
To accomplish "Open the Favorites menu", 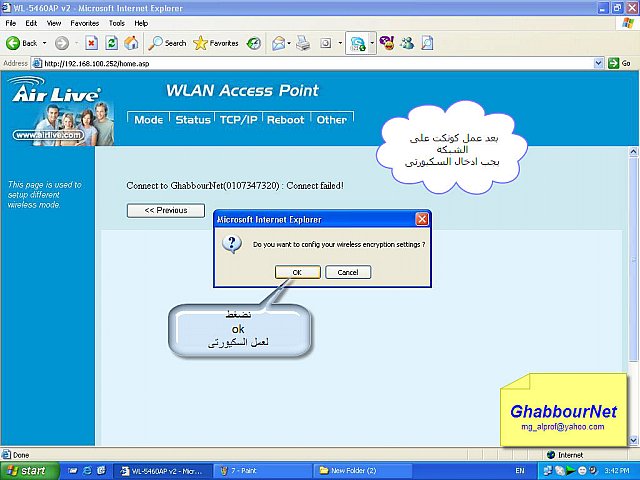I will coord(84,23).
